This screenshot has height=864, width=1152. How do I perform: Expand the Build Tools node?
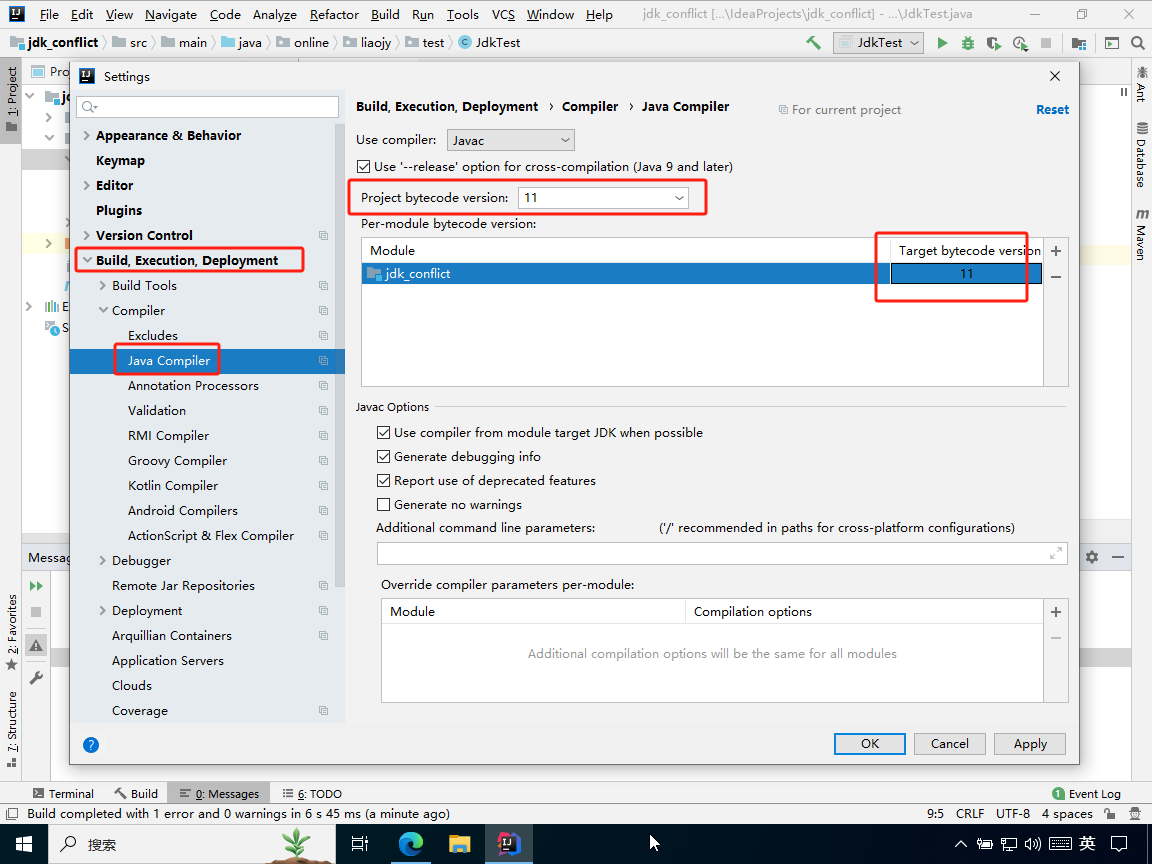pos(103,285)
